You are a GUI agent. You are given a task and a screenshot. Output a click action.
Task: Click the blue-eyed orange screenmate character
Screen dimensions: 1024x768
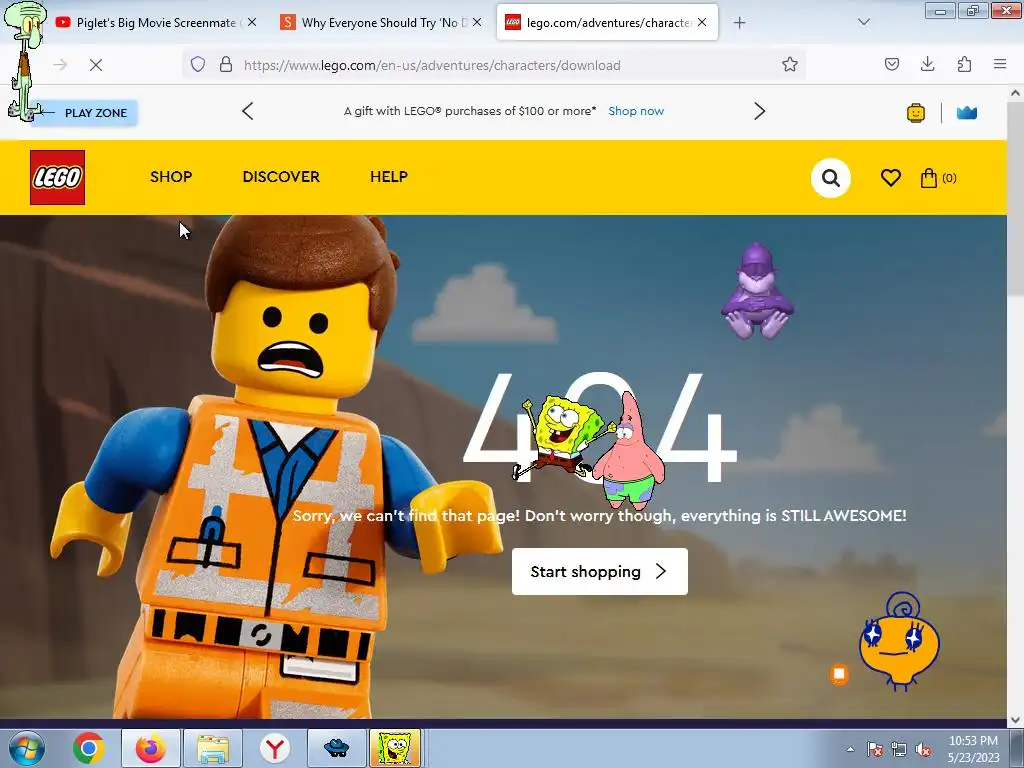[900, 643]
